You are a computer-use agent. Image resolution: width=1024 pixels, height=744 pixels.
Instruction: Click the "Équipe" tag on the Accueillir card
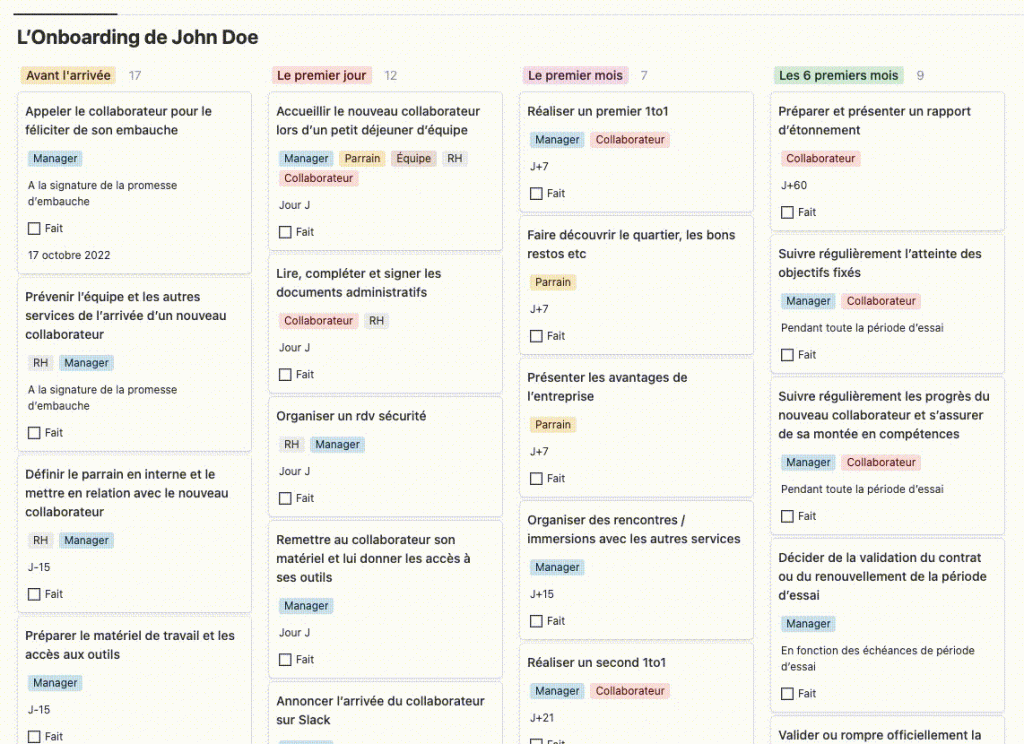413,159
